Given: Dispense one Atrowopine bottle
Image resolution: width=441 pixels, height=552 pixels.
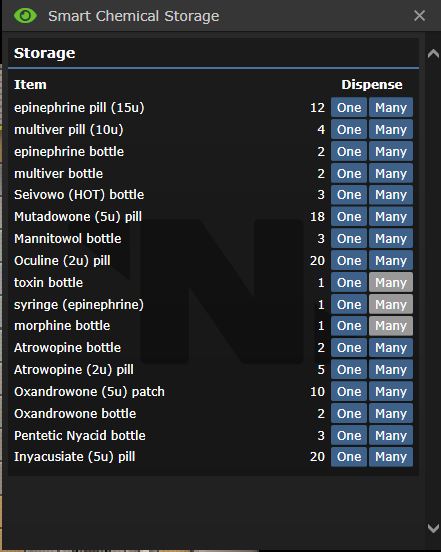Looking at the screenshot, I should [x=349, y=347].
